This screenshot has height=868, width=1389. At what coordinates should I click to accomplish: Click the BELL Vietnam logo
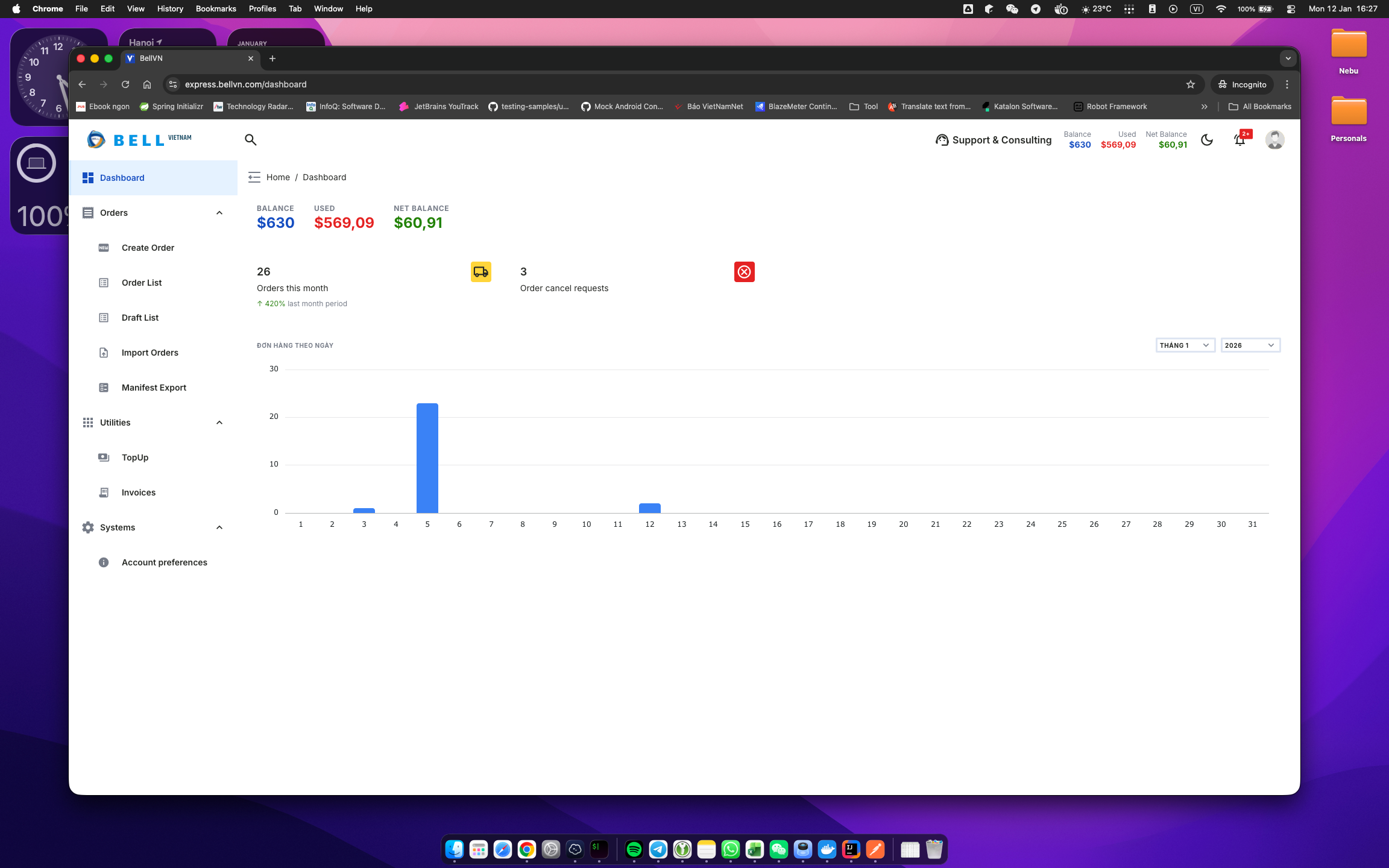click(x=139, y=139)
